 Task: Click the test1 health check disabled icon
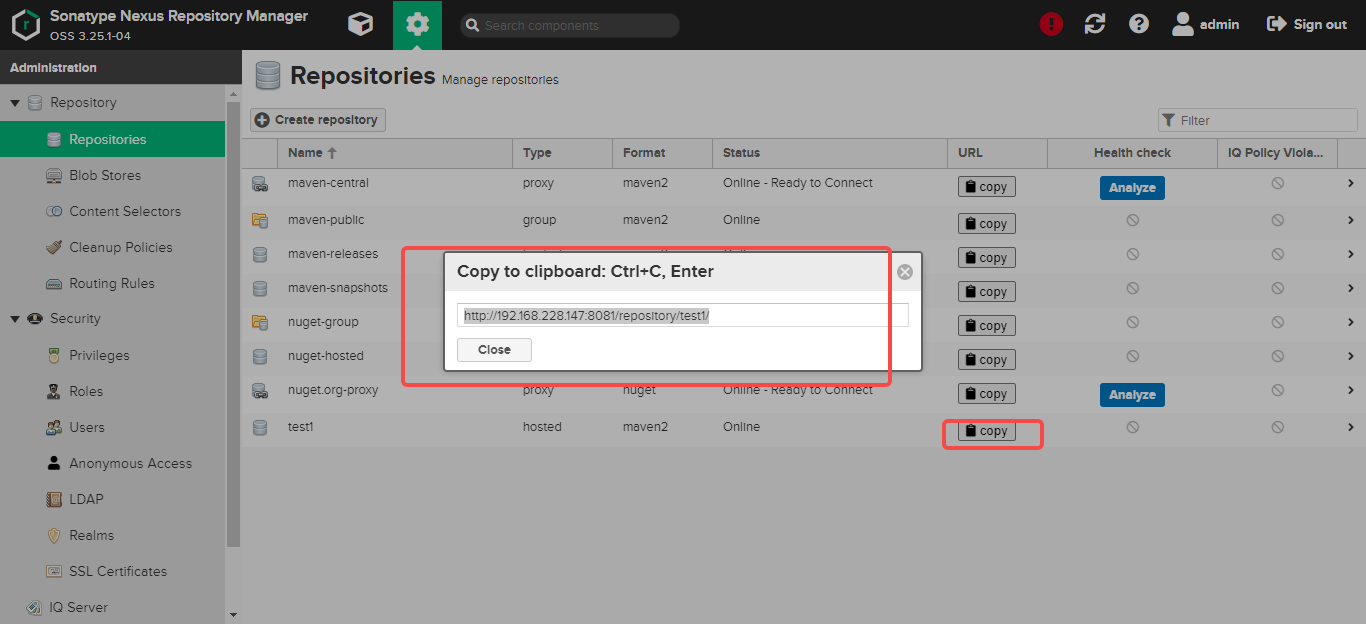pyautogui.click(x=1132, y=427)
